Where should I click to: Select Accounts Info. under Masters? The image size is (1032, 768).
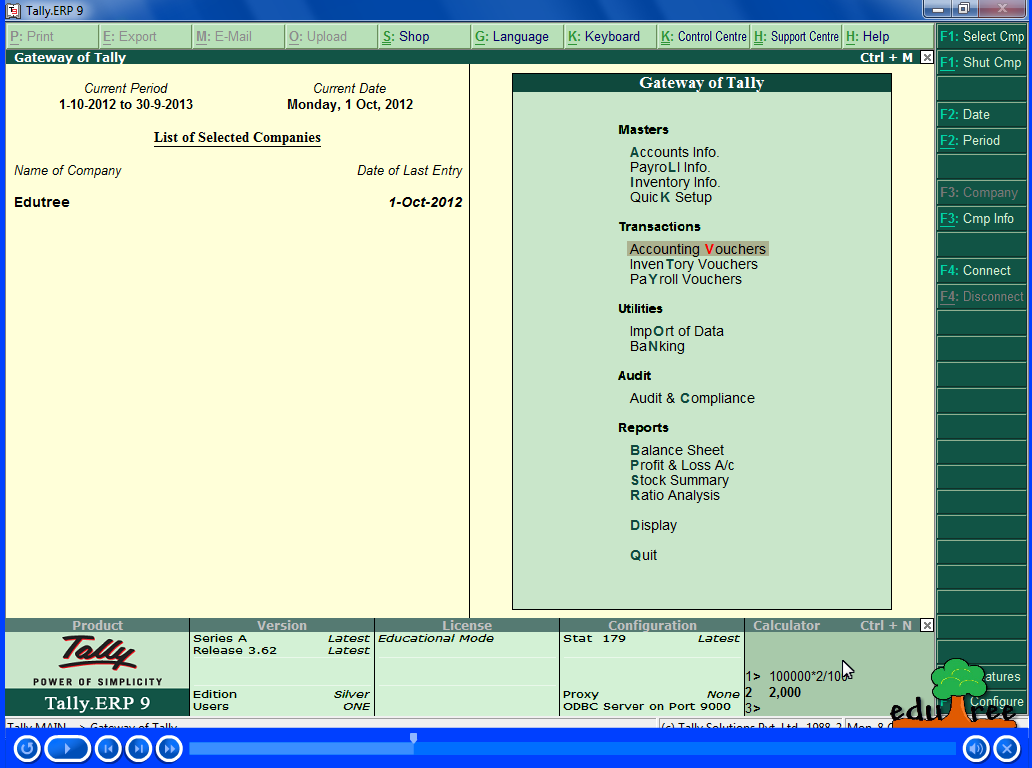tap(675, 152)
